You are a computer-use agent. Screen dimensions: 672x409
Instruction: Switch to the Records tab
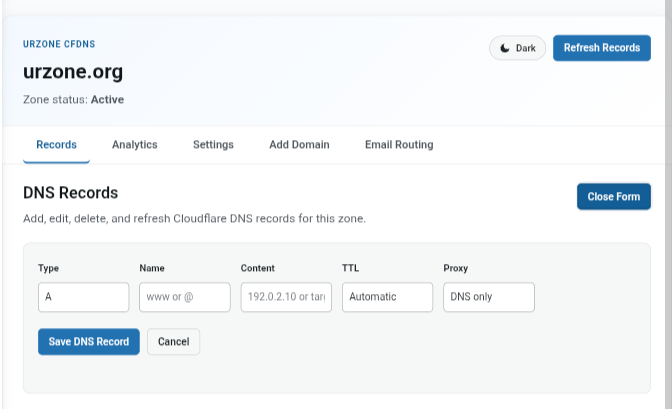56,145
